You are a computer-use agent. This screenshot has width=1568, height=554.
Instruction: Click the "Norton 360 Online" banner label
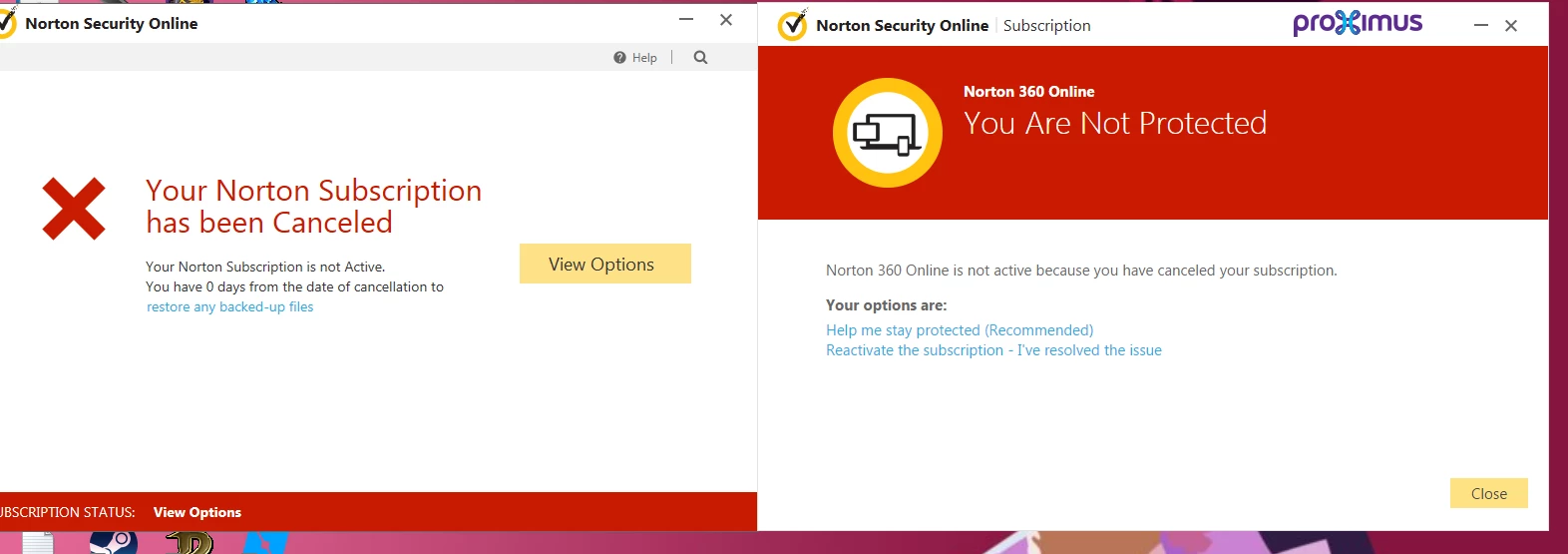pyautogui.click(x=1028, y=91)
